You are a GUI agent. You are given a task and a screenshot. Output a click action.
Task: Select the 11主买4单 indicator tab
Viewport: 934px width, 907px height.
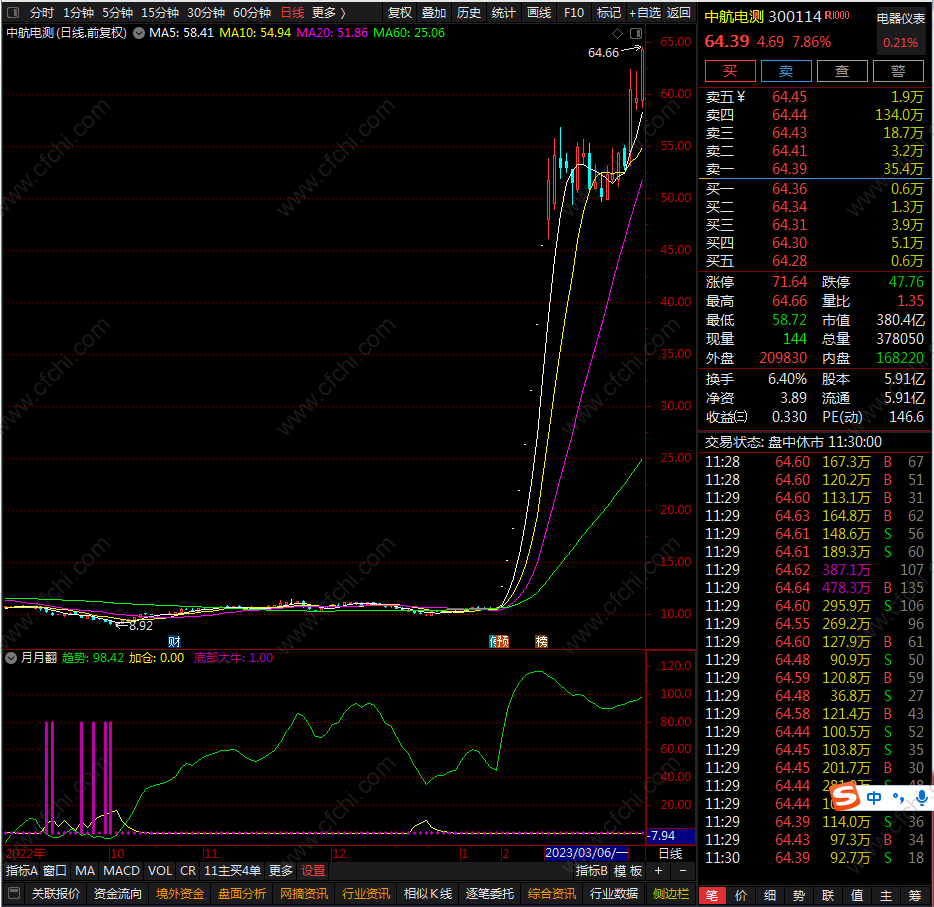tap(232, 871)
